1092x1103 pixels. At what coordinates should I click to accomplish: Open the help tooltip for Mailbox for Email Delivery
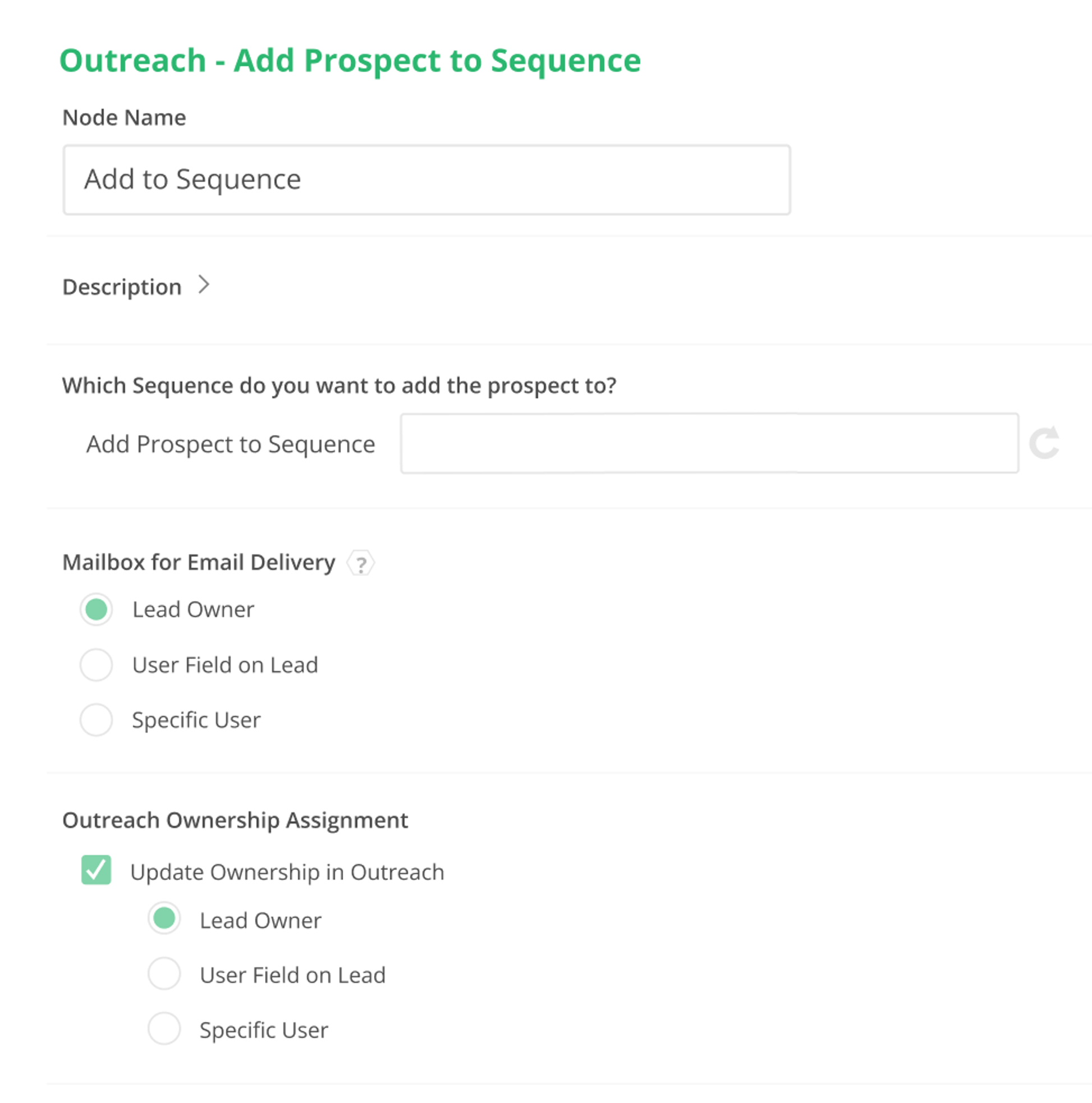pos(360,563)
